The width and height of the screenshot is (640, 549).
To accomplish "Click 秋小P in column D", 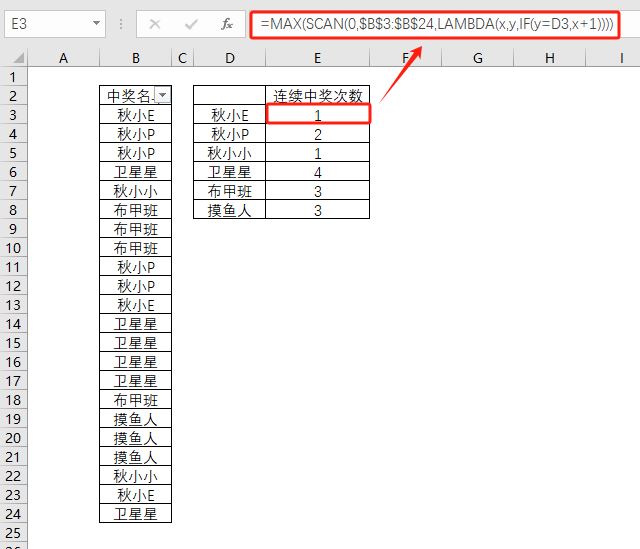I will tap(229, 134).
